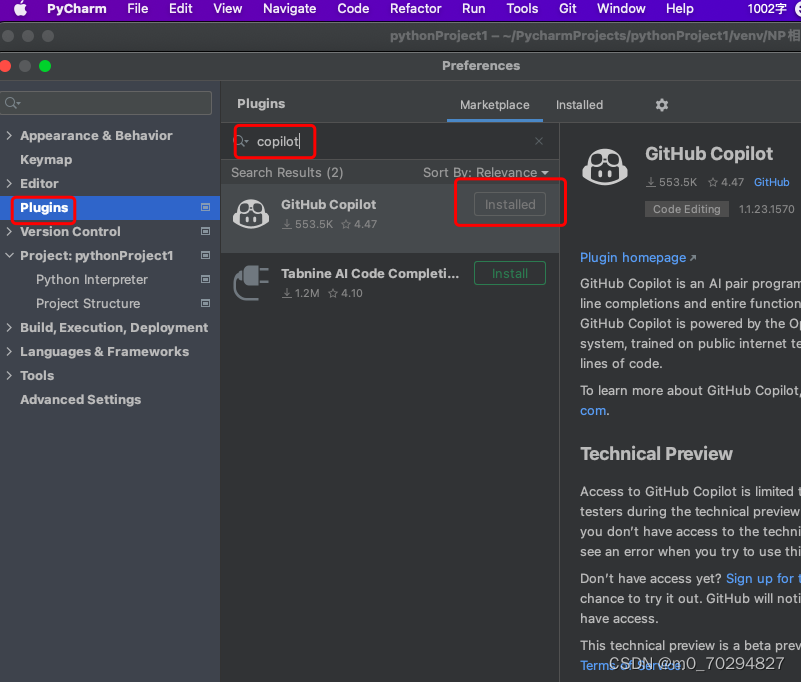The width and height of the screenshot is (801, 682).
Task: Open Sort By: Relevance dropdown
Action: coord(486,173)
